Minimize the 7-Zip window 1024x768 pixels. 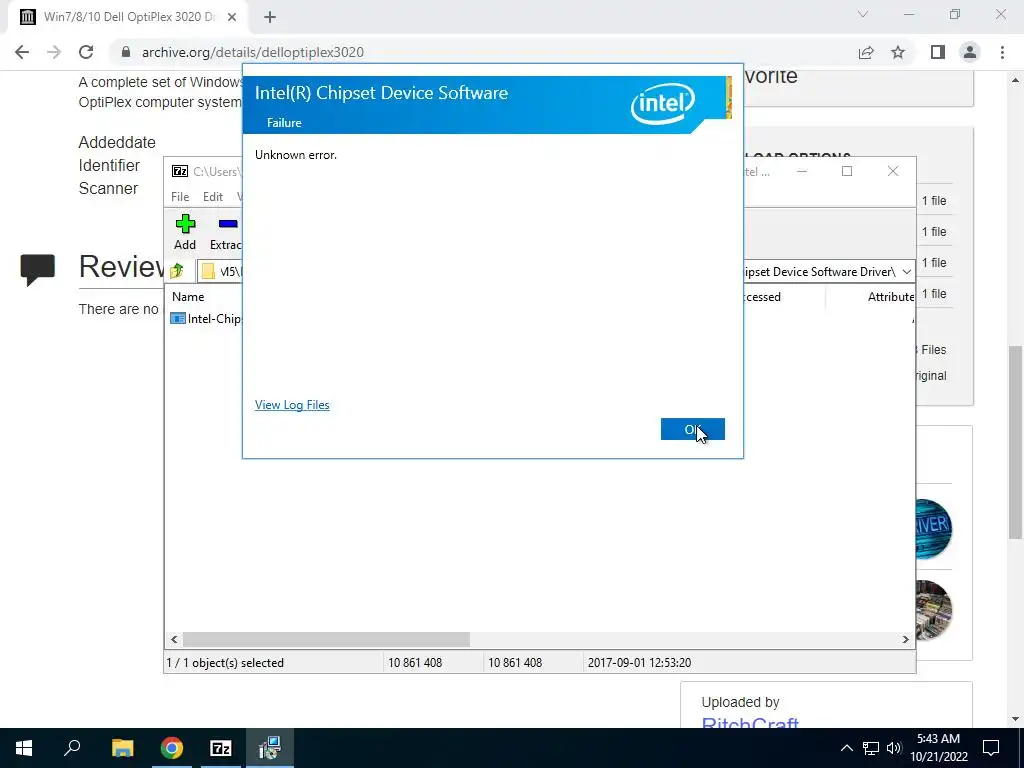click(x=802, y=171)
